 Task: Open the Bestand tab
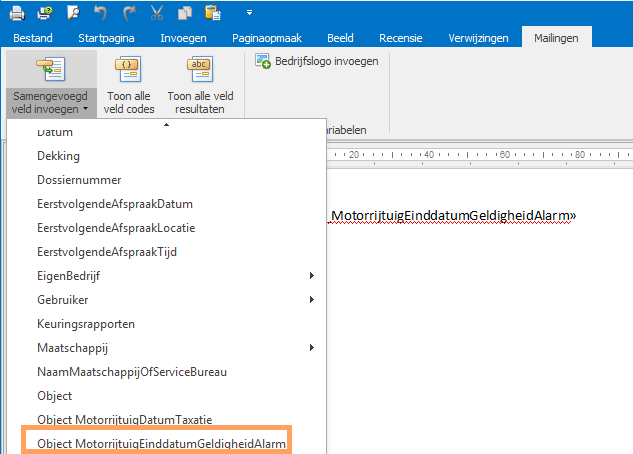(33, 38)
